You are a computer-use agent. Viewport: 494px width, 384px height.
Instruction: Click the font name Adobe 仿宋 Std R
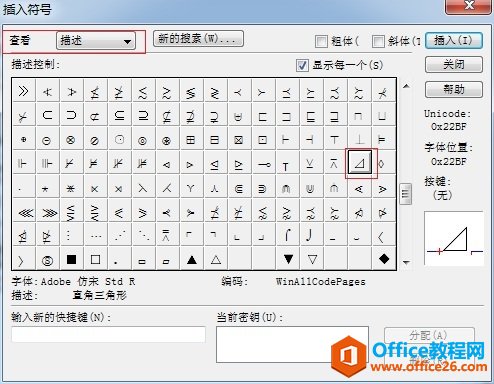click(x=88, y=282)
